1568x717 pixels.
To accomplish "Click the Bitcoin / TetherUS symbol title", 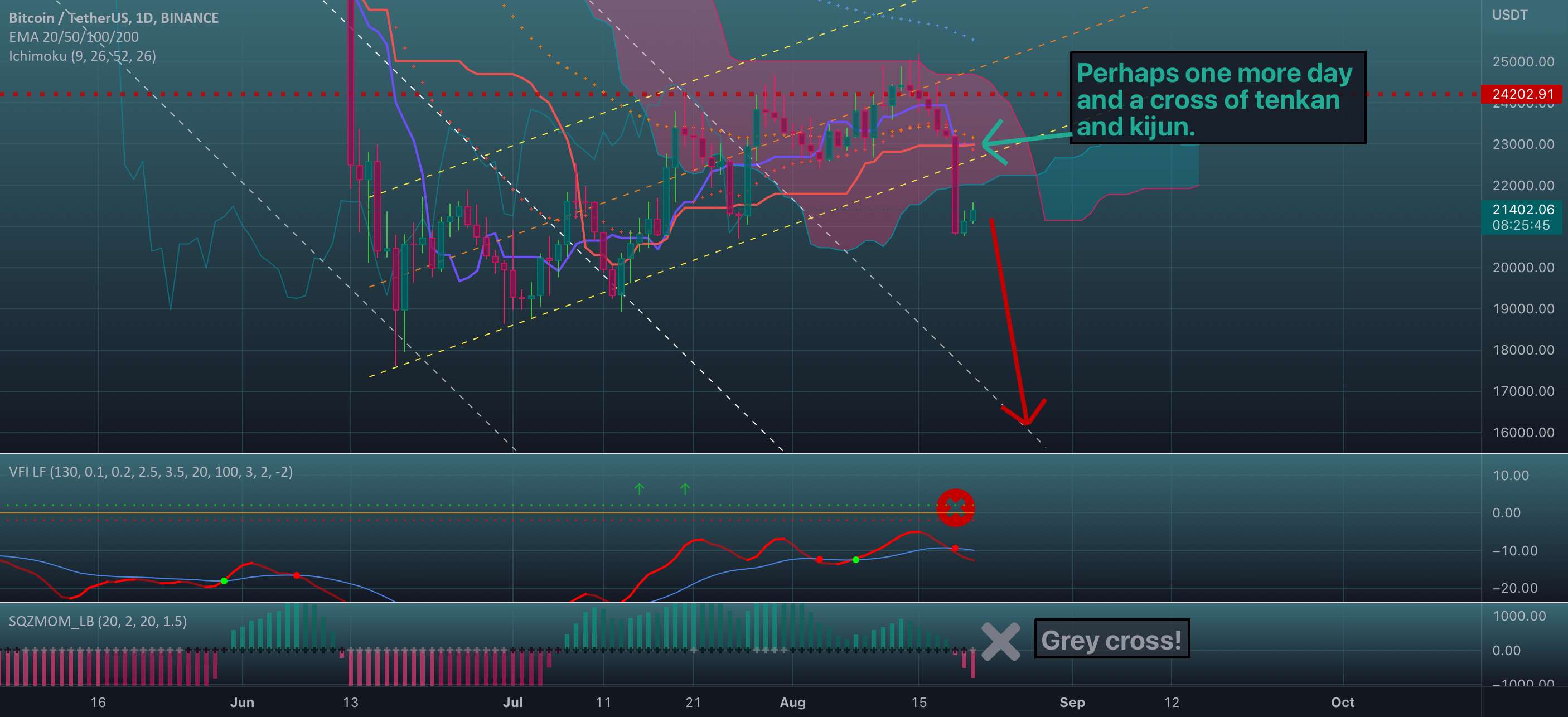I will [114, 18].
